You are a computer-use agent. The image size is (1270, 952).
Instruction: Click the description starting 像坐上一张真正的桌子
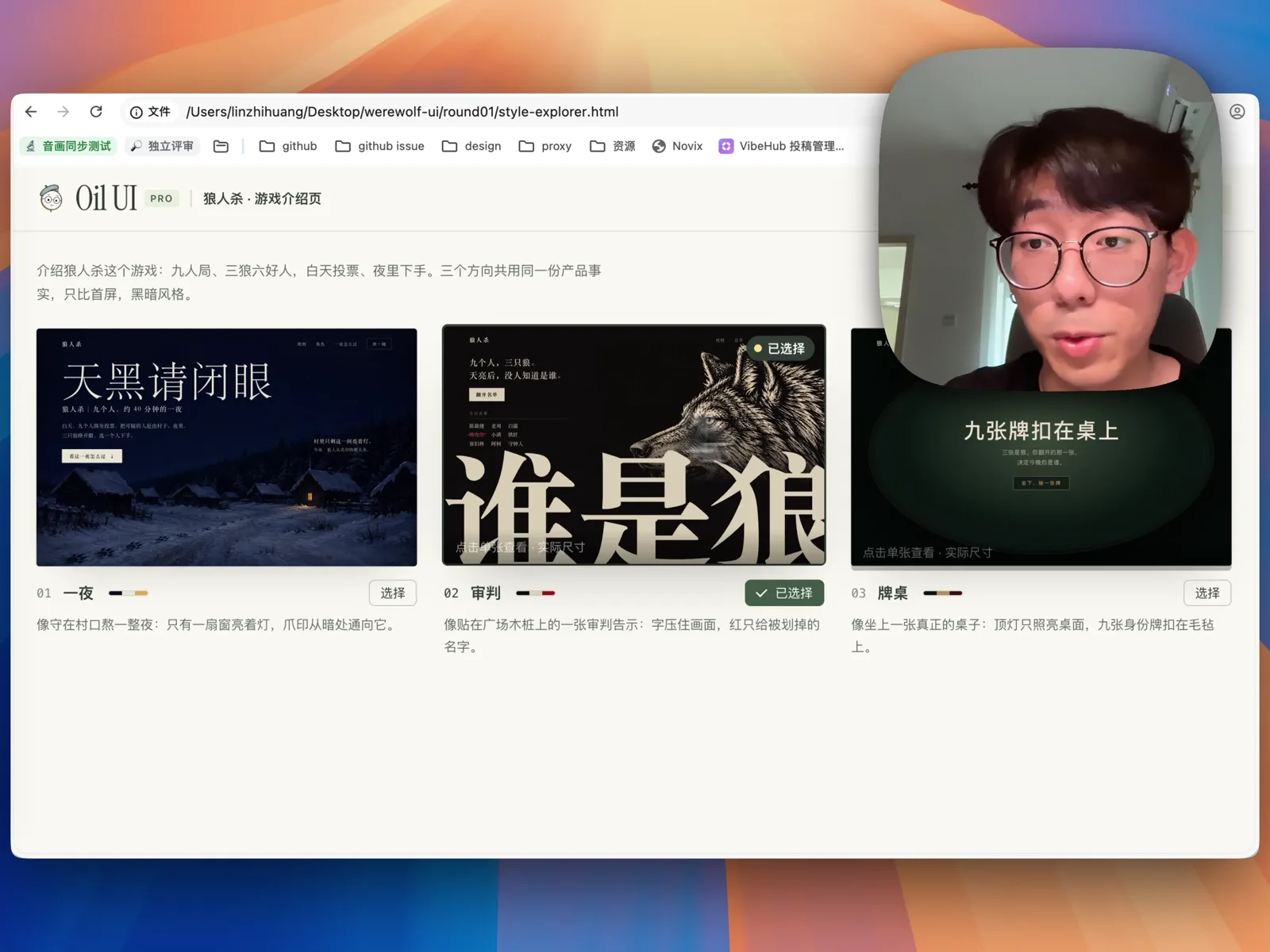click(x=1033, y=635)
